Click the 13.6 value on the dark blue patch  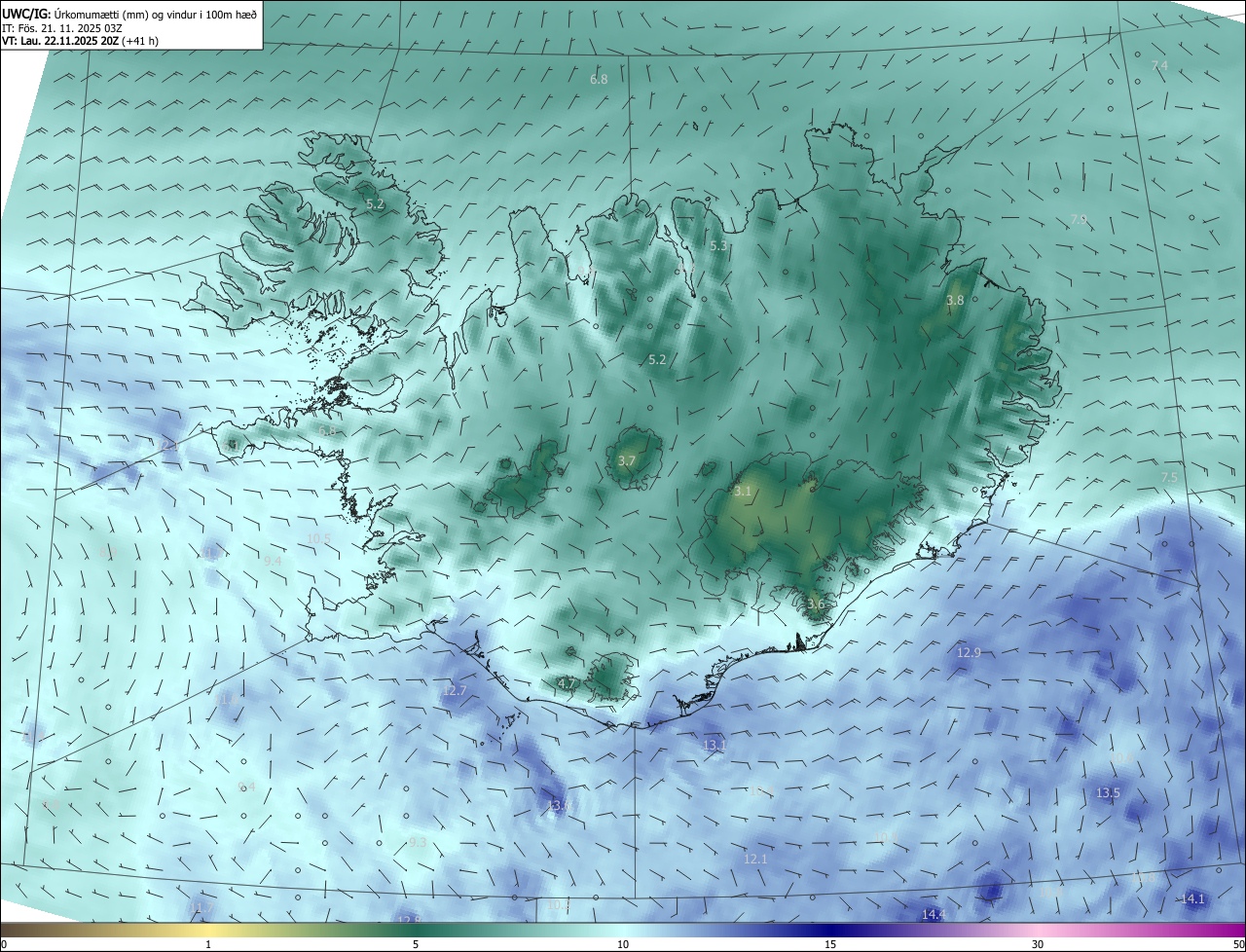coord(560,805)
